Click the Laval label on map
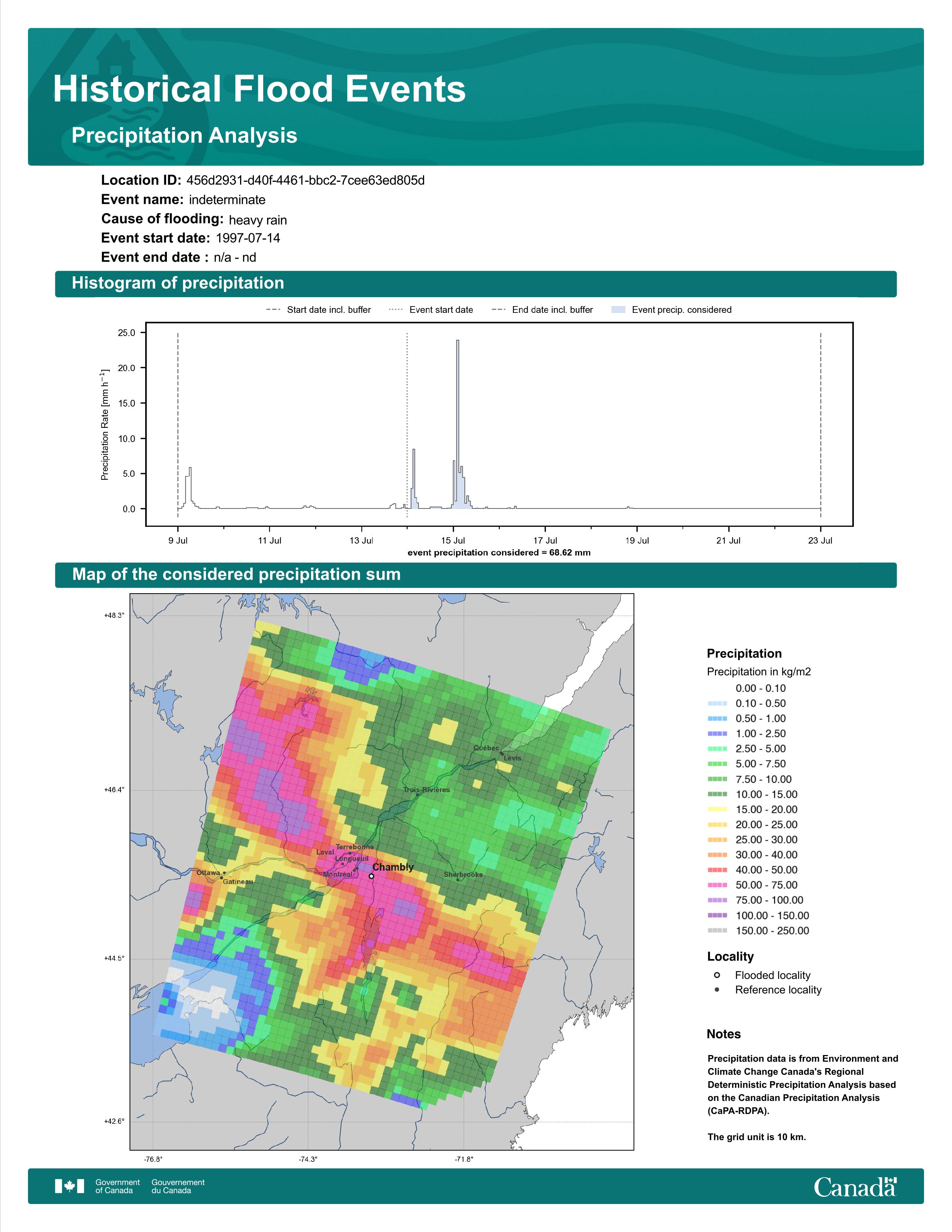Screen dimensions: 952x1232 click(325, 852)
